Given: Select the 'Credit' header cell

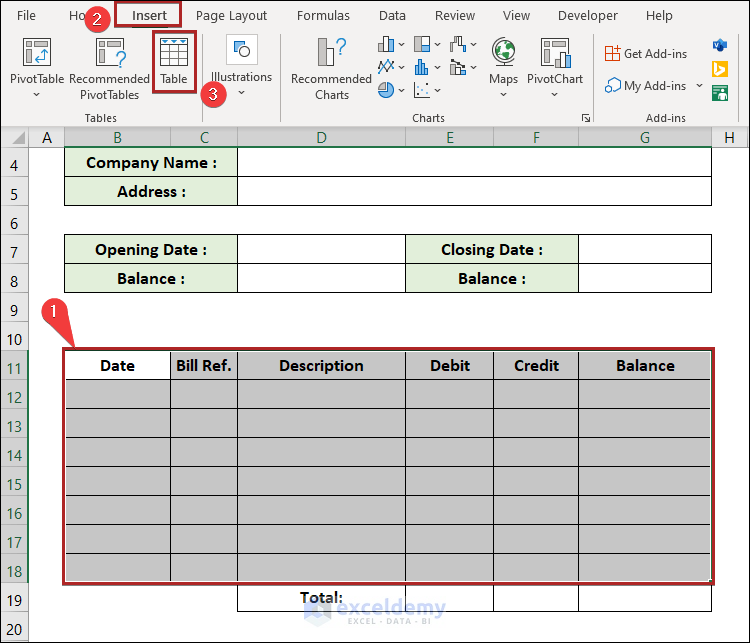Looking at the screenshot, I should [536, 366].
